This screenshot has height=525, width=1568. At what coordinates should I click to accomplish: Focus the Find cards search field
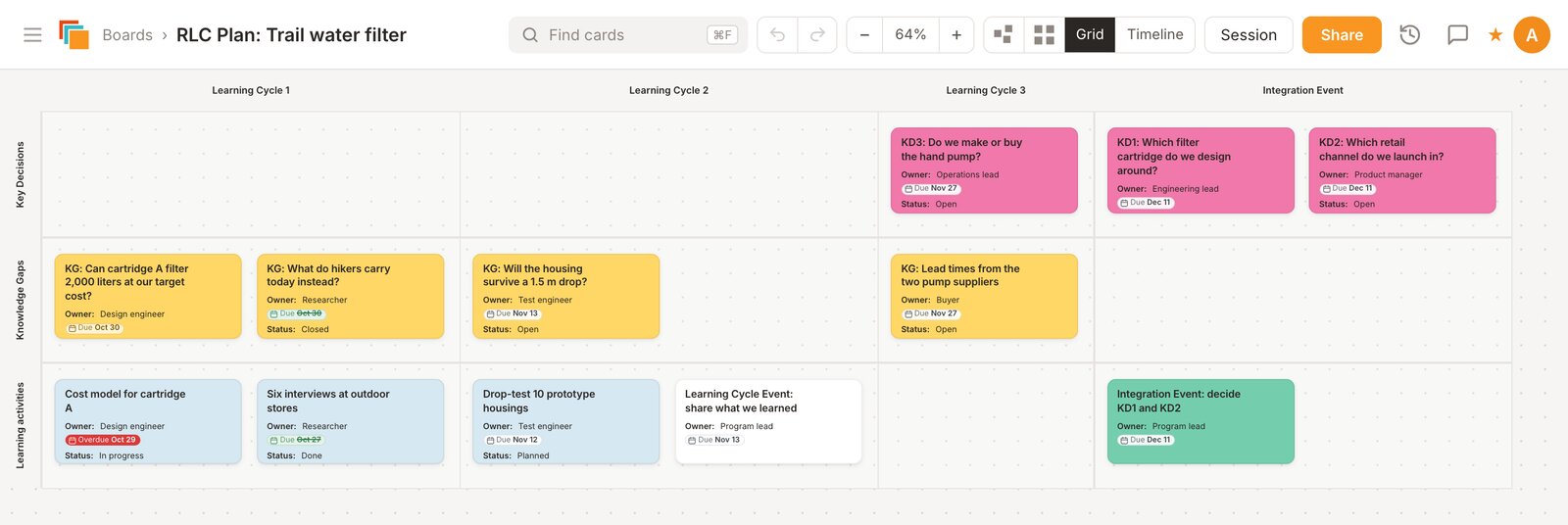628,35
